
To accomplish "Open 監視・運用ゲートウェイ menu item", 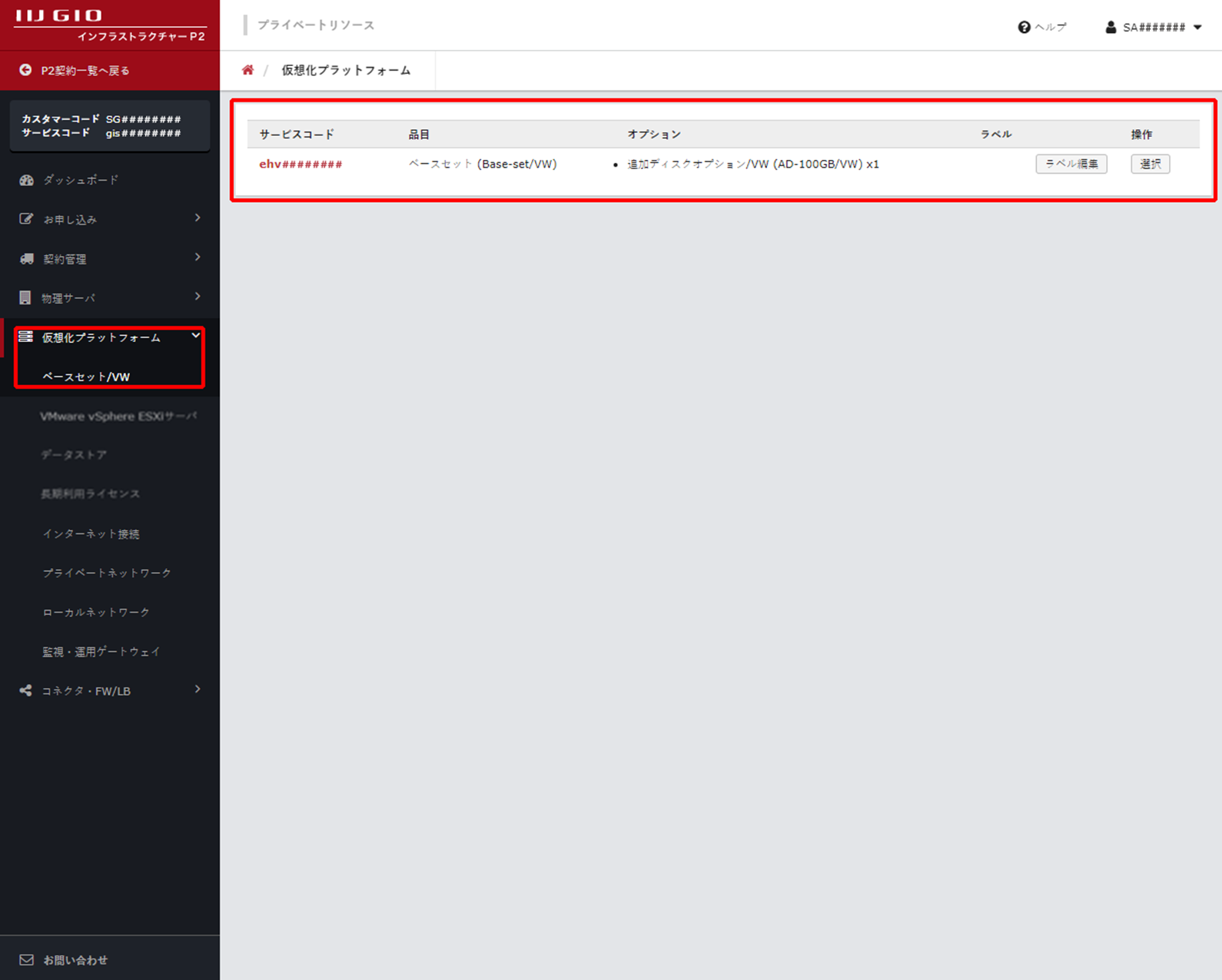I will [101, 652].
